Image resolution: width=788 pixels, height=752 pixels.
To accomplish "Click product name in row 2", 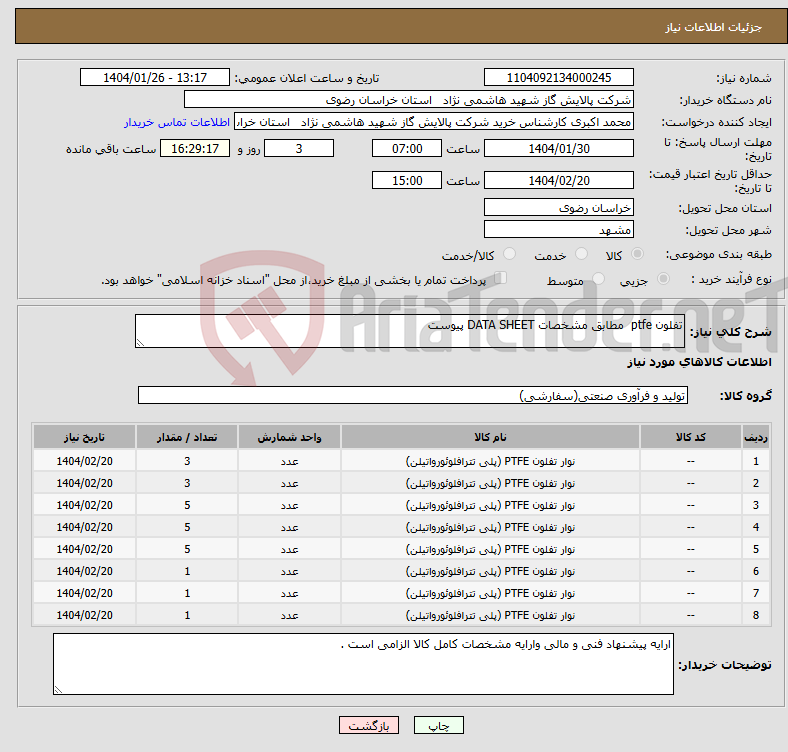I will [x=490, y=483].
